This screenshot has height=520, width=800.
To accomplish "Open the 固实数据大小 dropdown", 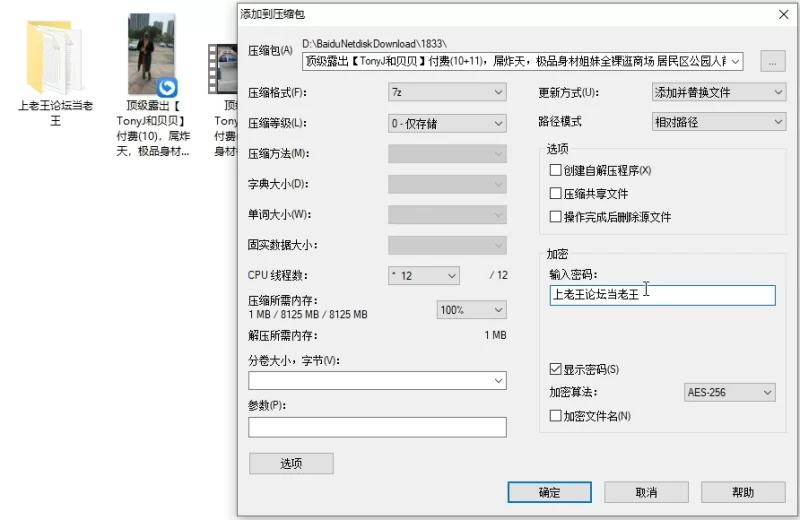I will (447, 245).
